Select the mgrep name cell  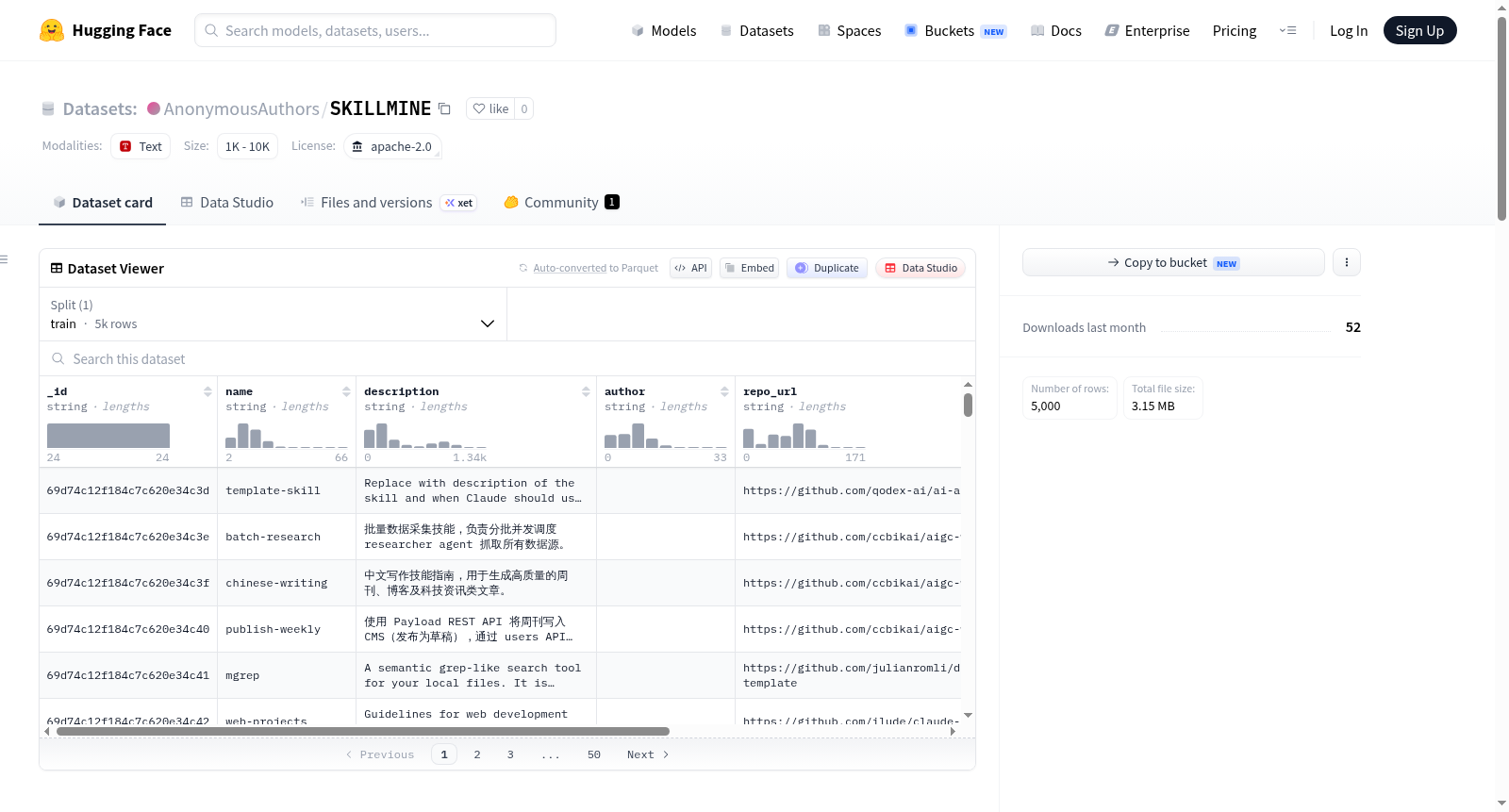pos(287,675)
